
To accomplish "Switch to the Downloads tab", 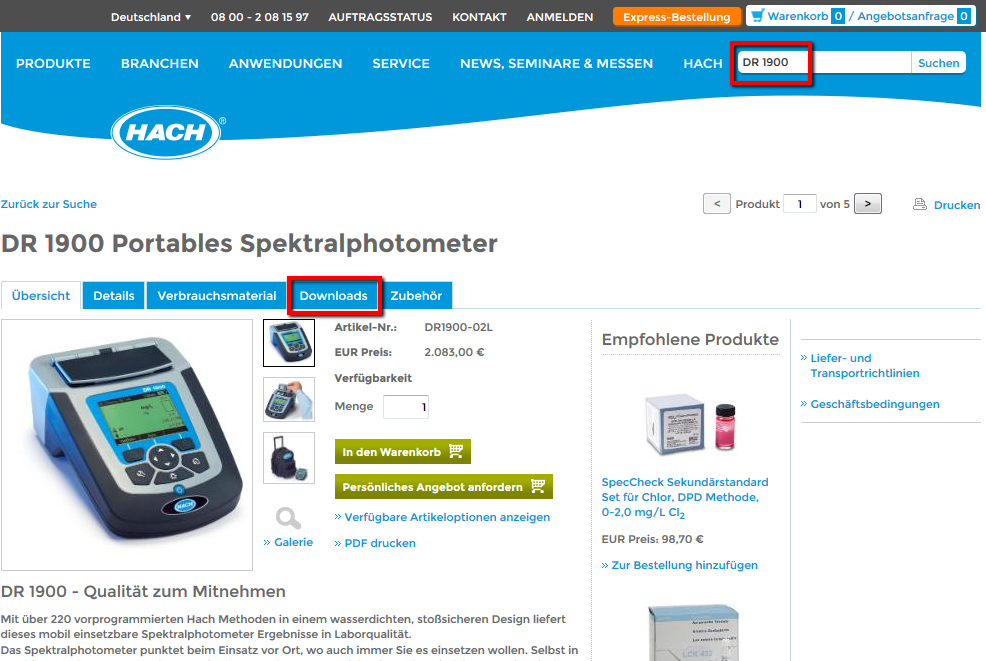I will 333,296.
